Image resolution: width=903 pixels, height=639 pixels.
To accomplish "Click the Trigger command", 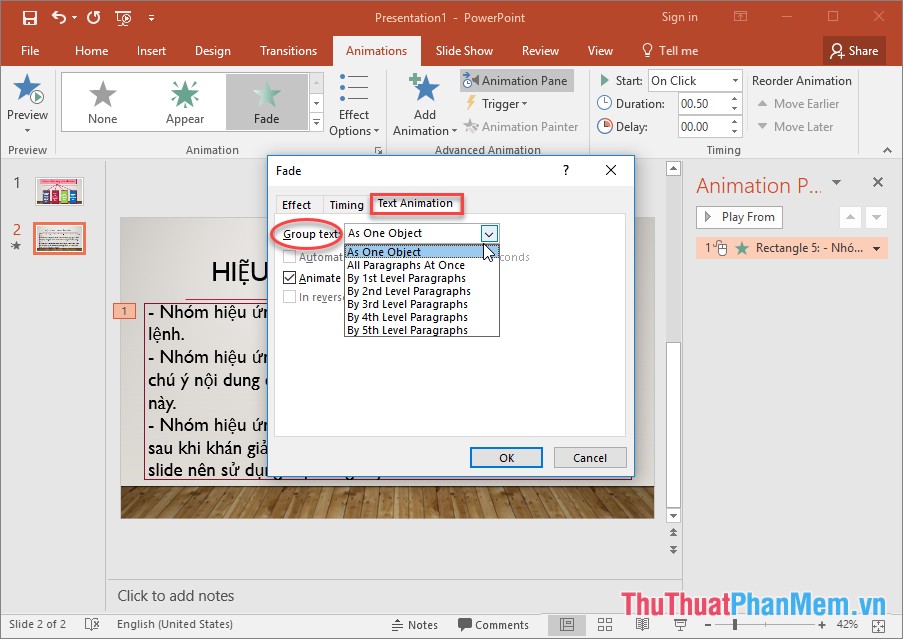I will click(x=497, y=103).
